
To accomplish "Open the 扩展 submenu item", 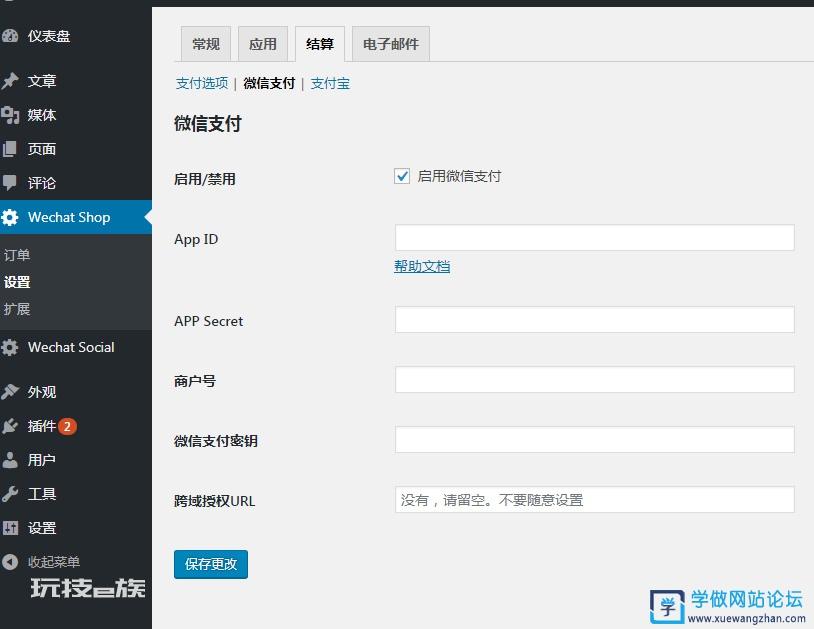I will click(x=17, y=309).
